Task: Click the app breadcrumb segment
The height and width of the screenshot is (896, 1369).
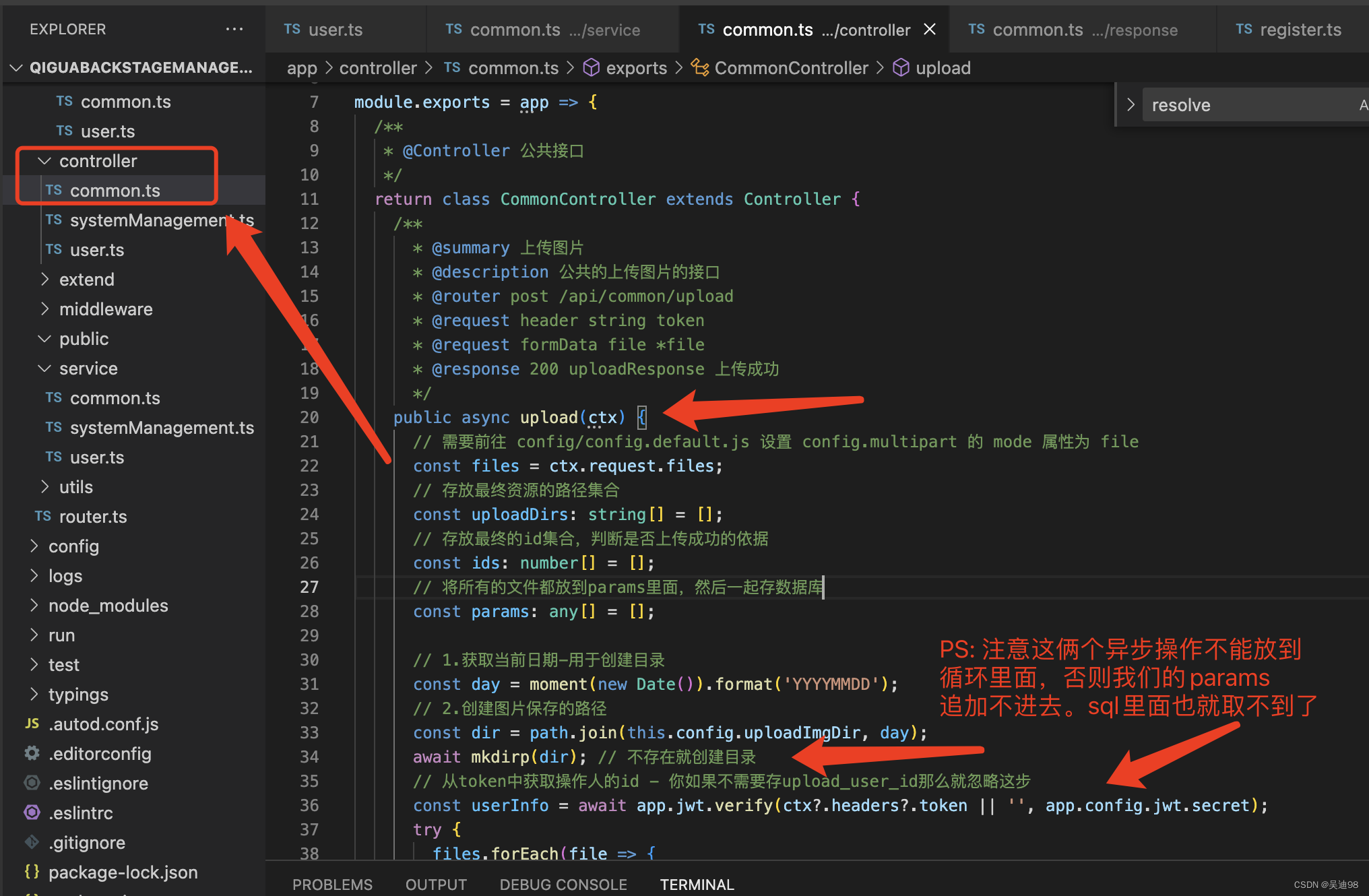Action: [x=302, y=68]
